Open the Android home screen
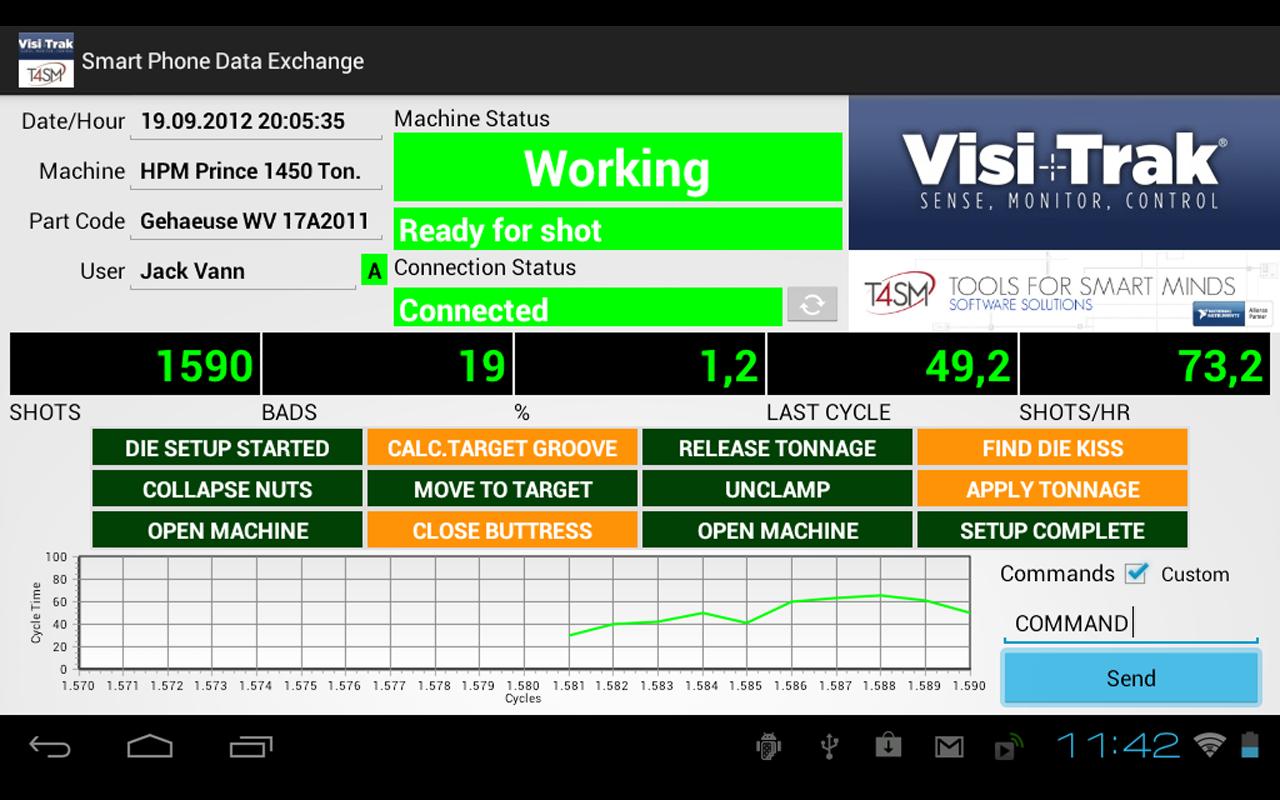 [x=150, y=746]
